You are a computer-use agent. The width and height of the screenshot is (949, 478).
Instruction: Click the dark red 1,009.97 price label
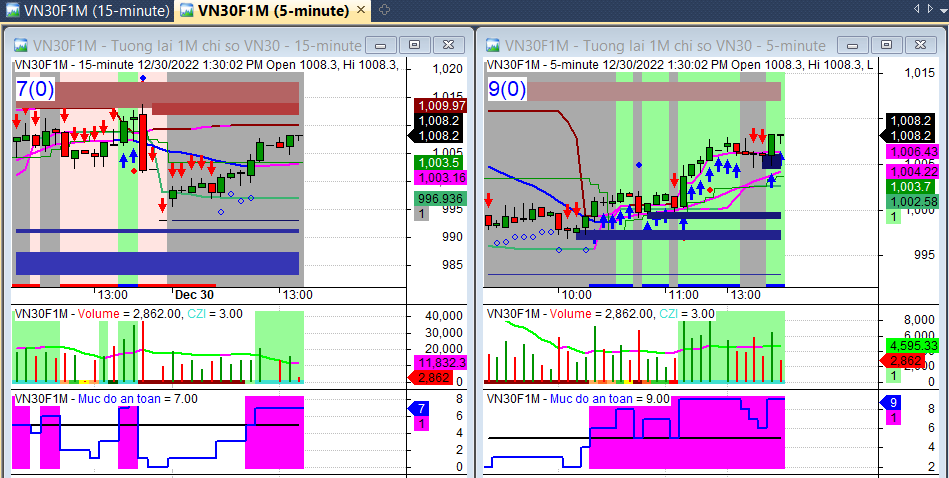tap(440, 106)
